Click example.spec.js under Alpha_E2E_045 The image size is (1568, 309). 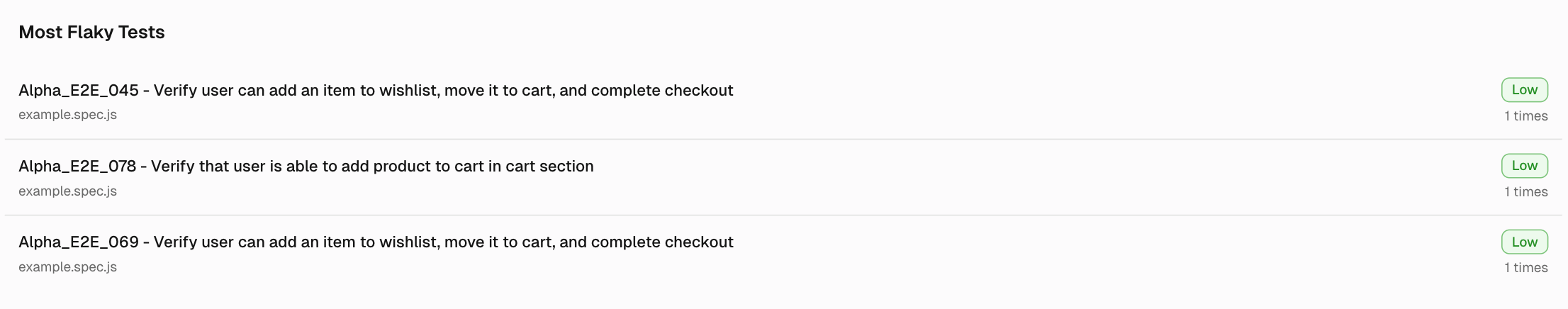(x=67, y=115)
